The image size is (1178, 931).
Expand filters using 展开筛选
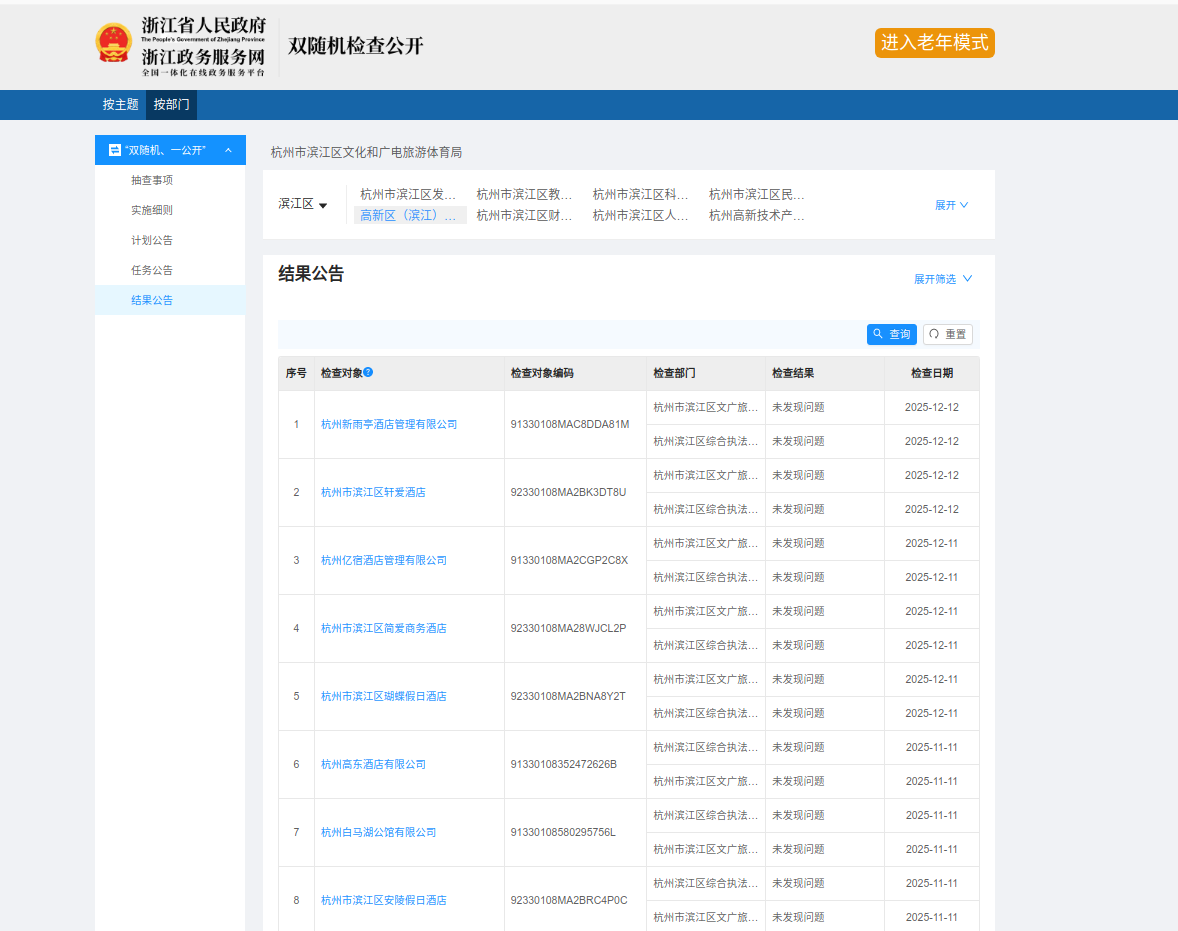tap(942, 279)
